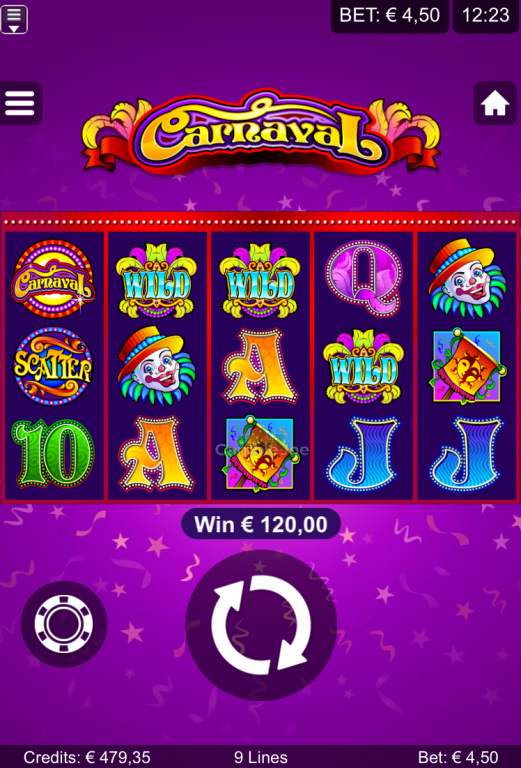Click the Win € 120,00 label
Screen dimensions: 521x768
point(261,524)
